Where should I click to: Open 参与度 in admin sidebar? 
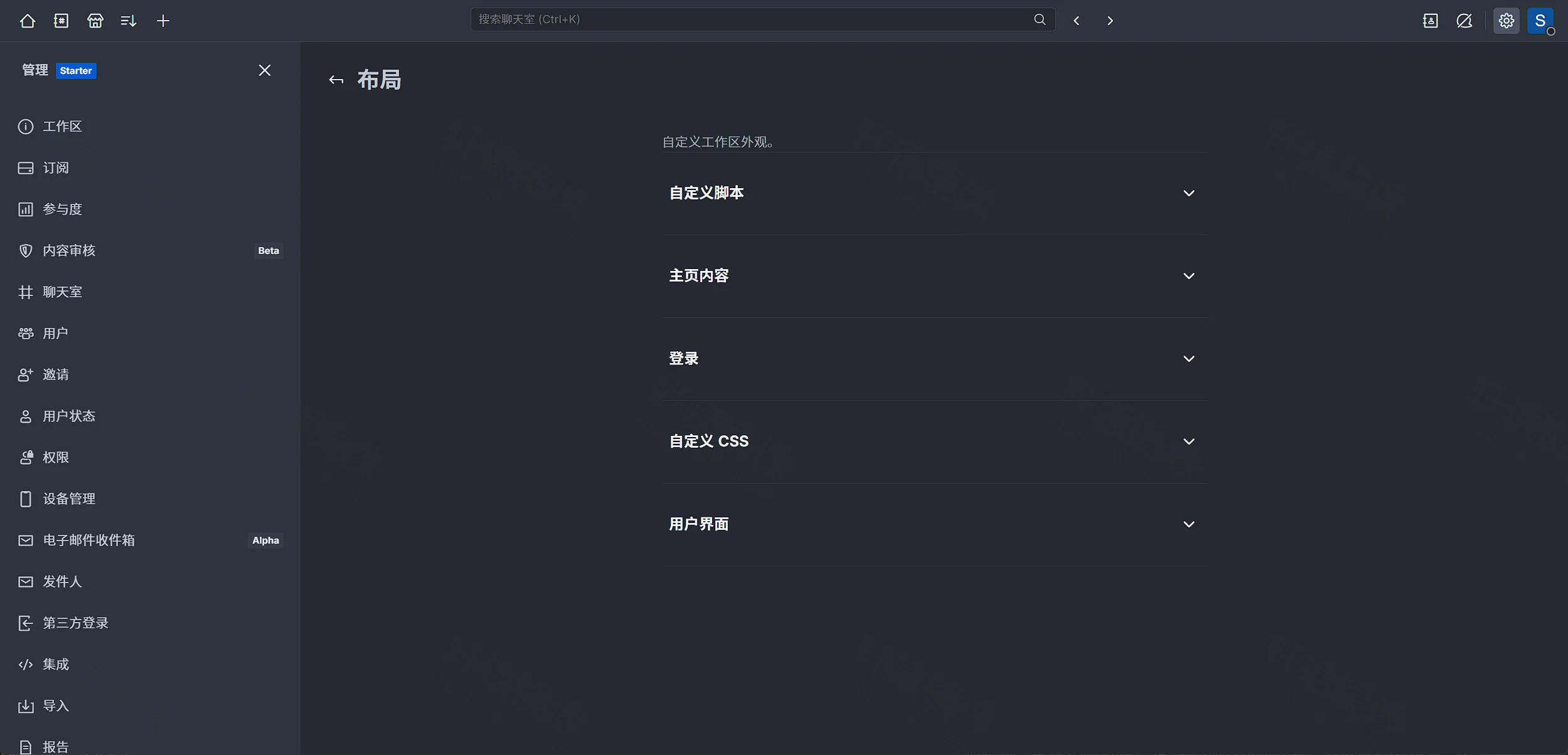click(x=150, y=209)
